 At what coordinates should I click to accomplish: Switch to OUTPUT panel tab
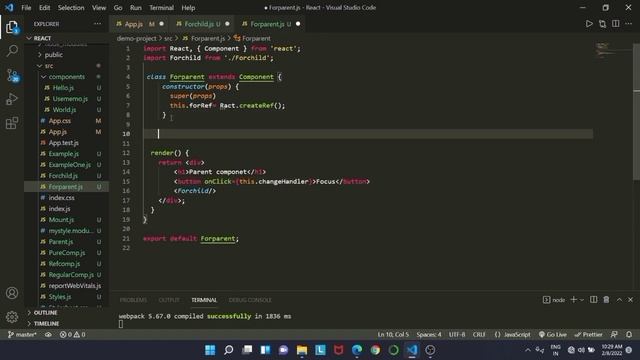169,300
